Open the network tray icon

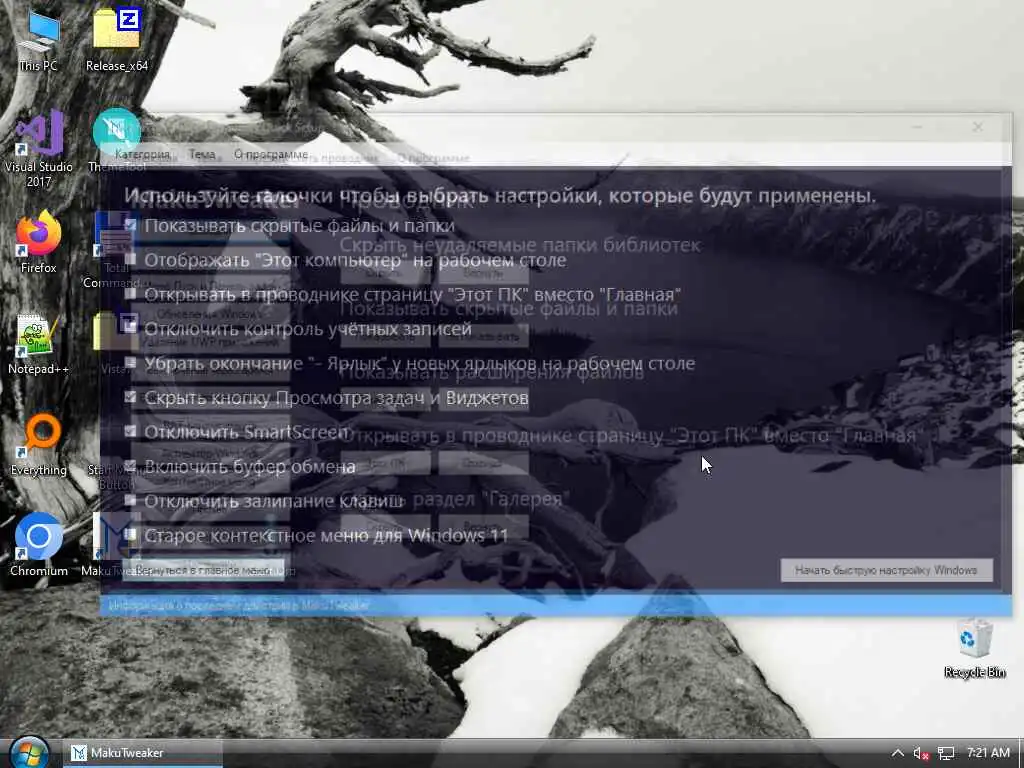click(x=946, y=753)
